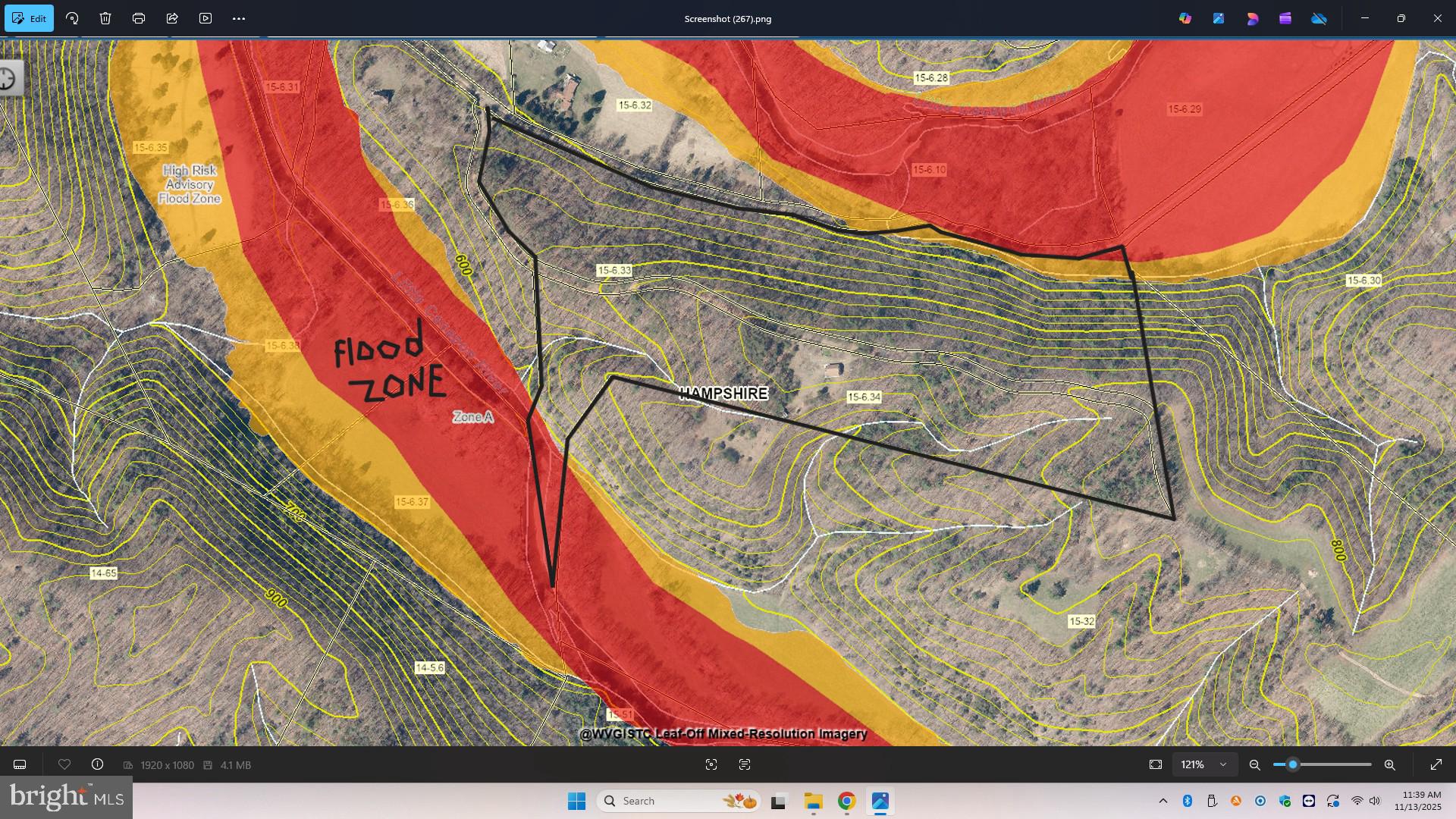Screen dimensions: 1456x819
Task: Click the zoom slider handle
Action: [1293, 764]
